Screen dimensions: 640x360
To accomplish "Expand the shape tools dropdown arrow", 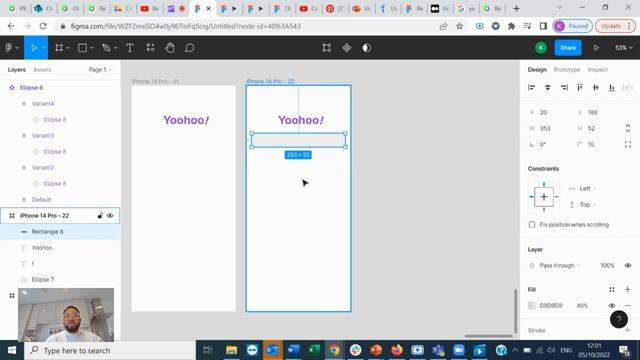I will click(91, 48).
